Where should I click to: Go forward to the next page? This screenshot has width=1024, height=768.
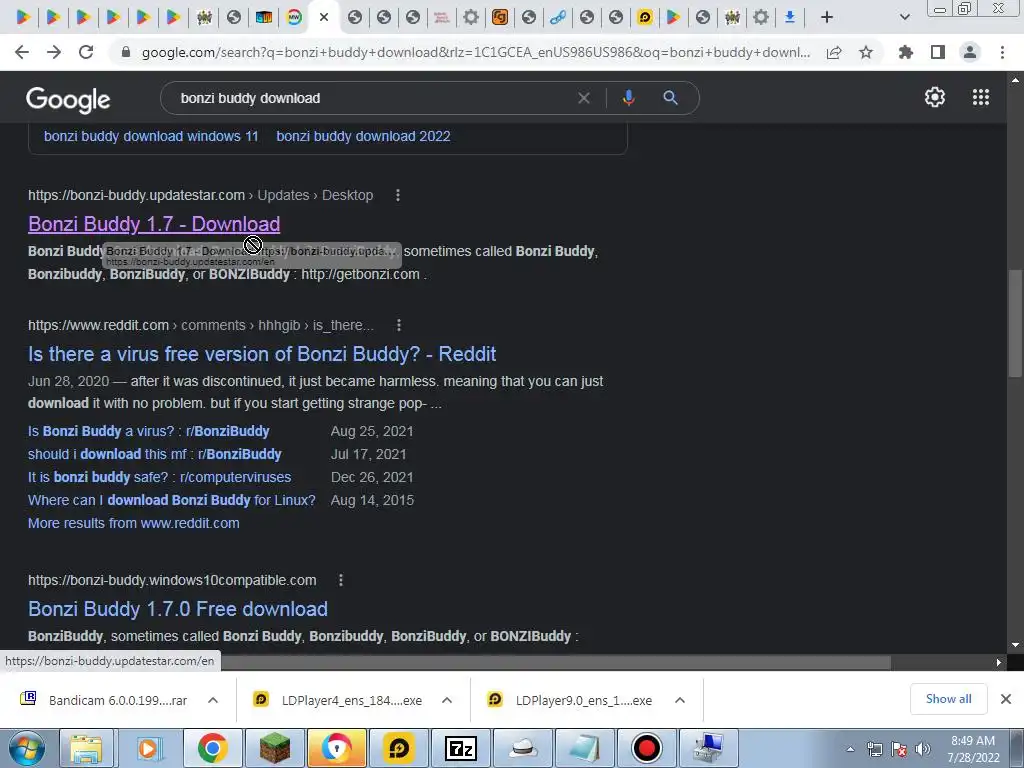point(54,52)
